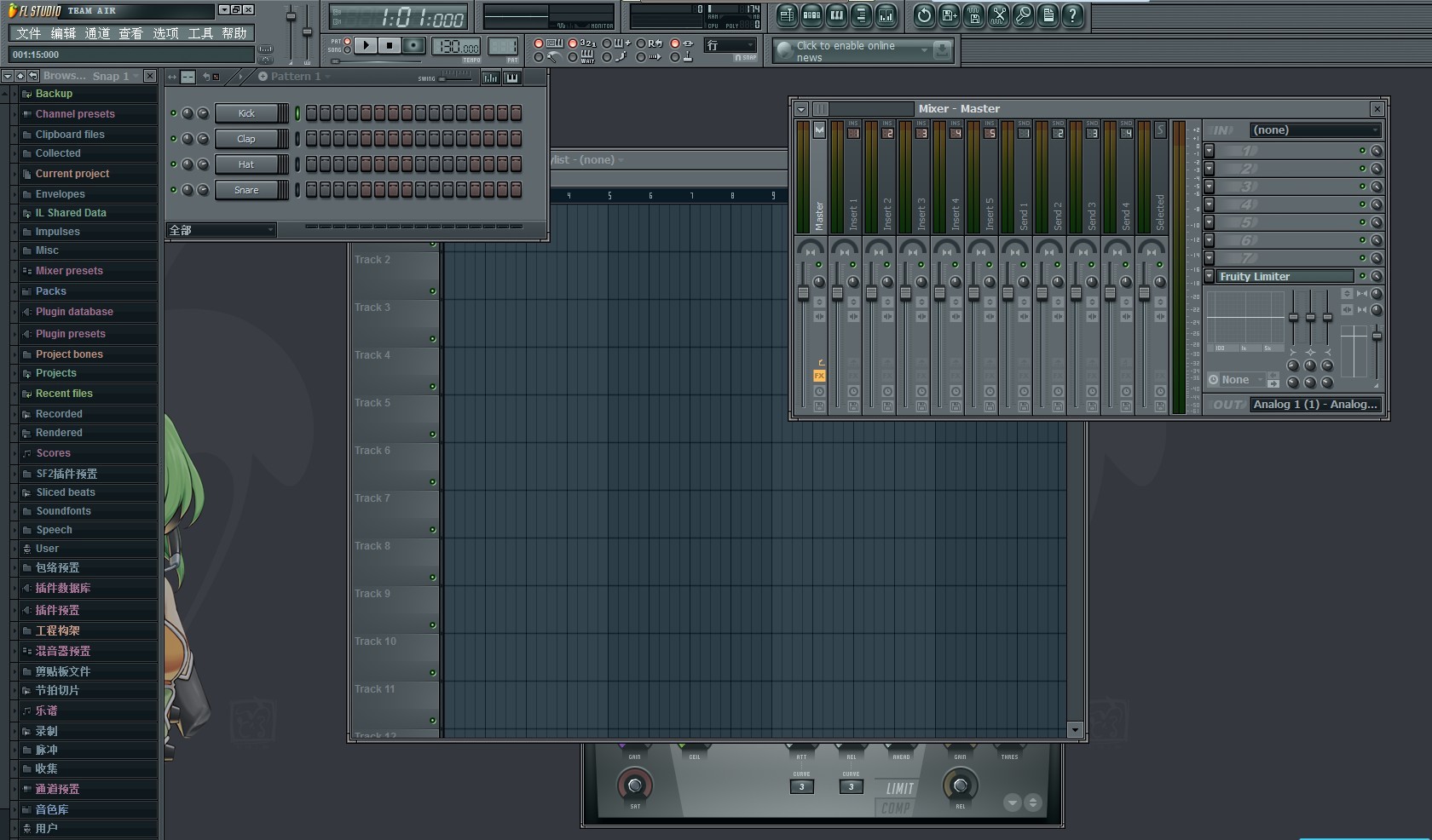
Task: Show the mixer window icon
Action: [886, 15]
